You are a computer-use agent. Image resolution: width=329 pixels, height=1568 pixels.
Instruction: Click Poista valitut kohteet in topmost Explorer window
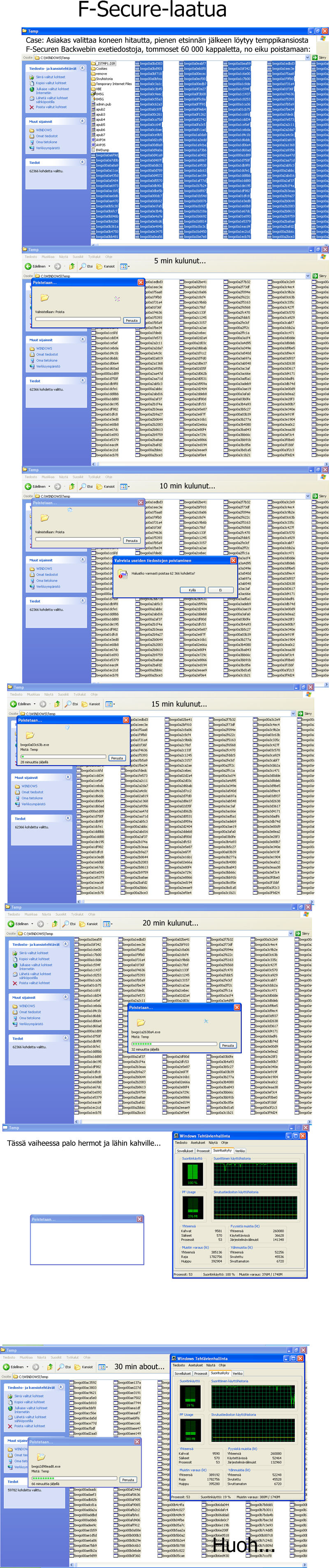[x=48, y=107]
